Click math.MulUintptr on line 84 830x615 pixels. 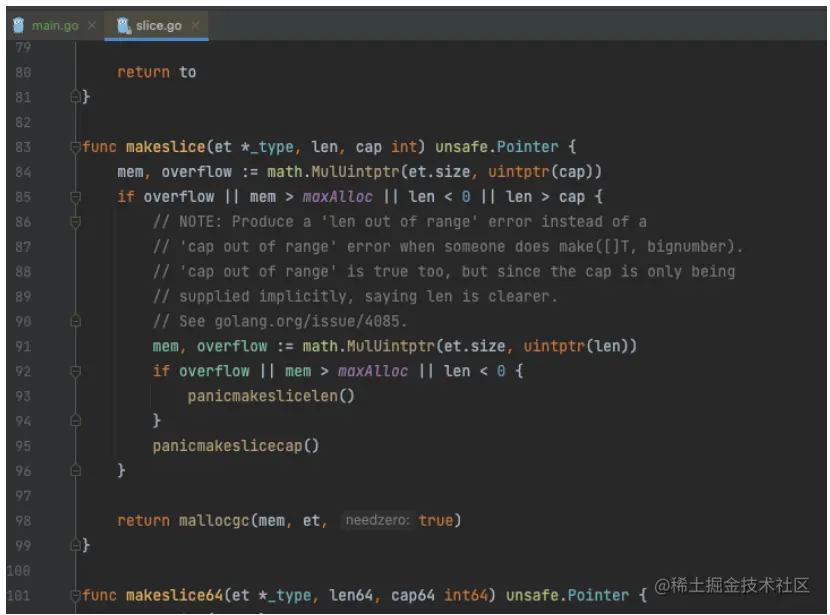click(x=333, y=172)
